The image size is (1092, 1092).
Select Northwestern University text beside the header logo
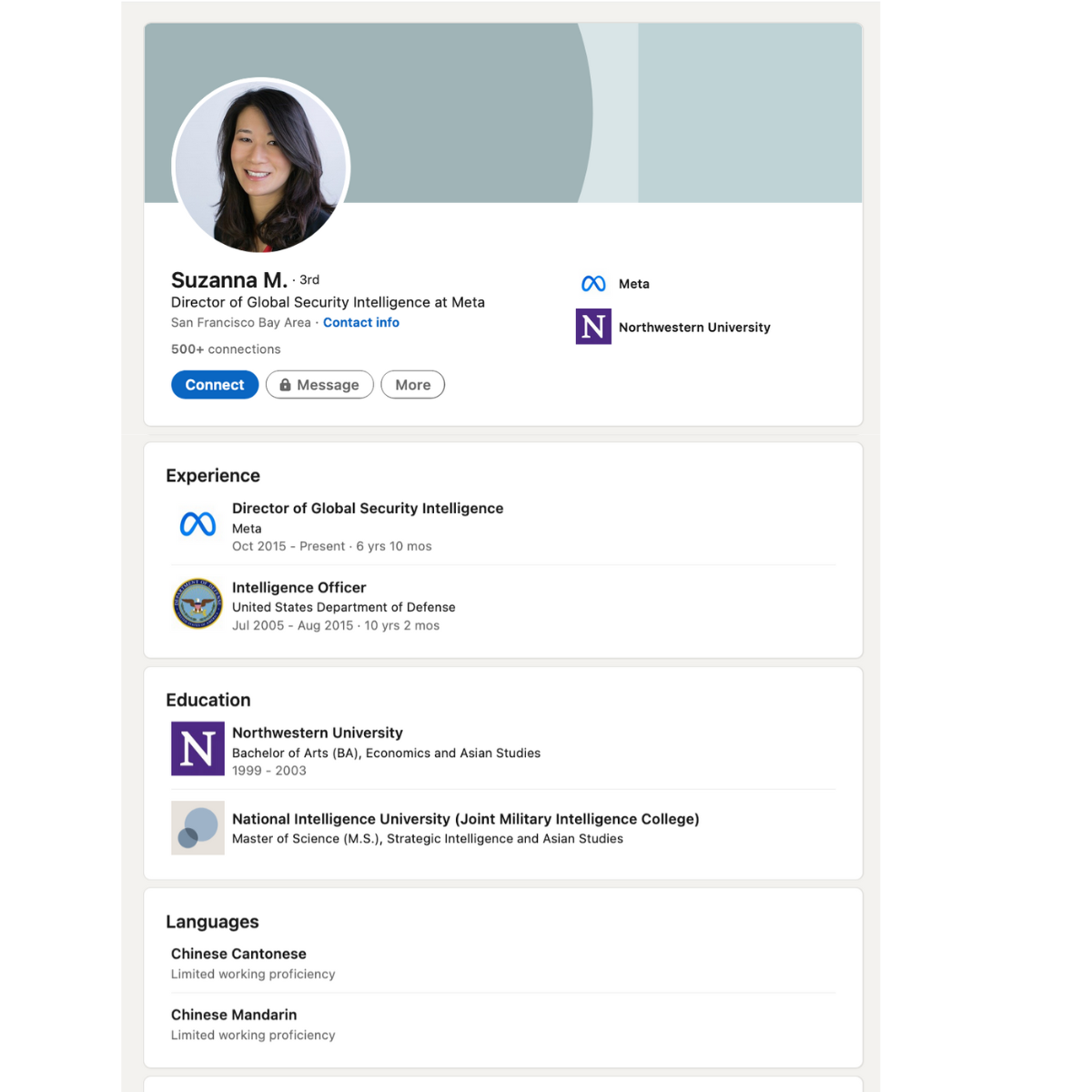[x=694, y=328]
